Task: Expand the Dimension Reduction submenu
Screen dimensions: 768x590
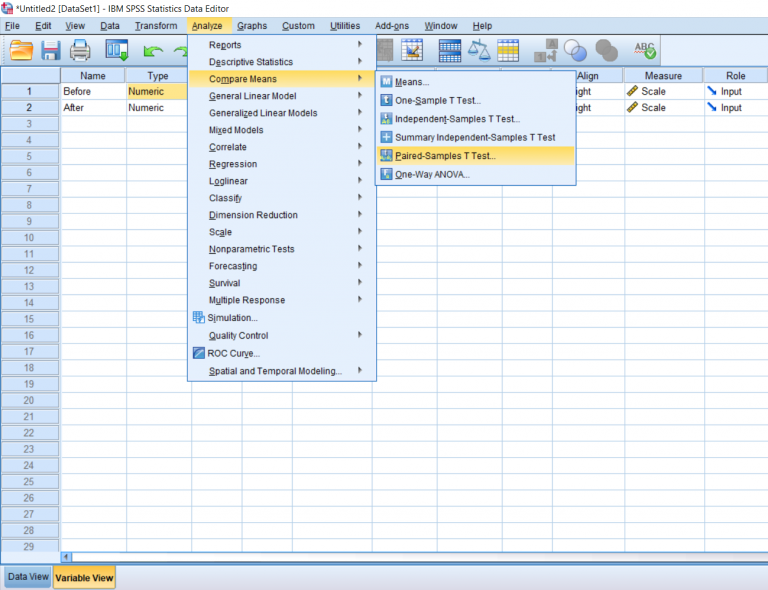Action: (282, 215)
